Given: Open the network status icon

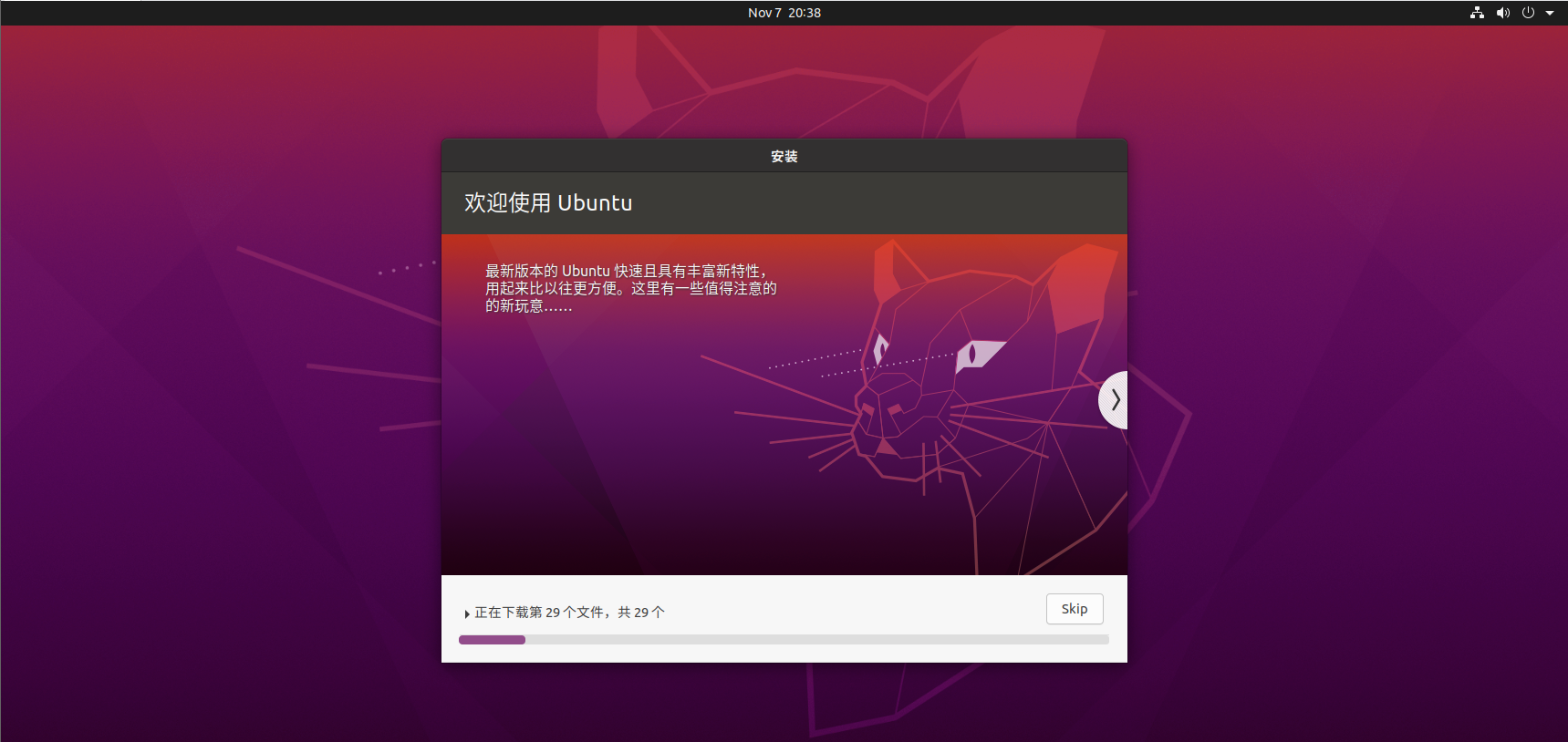Looking at the screenshot, I should [1477, 13].
